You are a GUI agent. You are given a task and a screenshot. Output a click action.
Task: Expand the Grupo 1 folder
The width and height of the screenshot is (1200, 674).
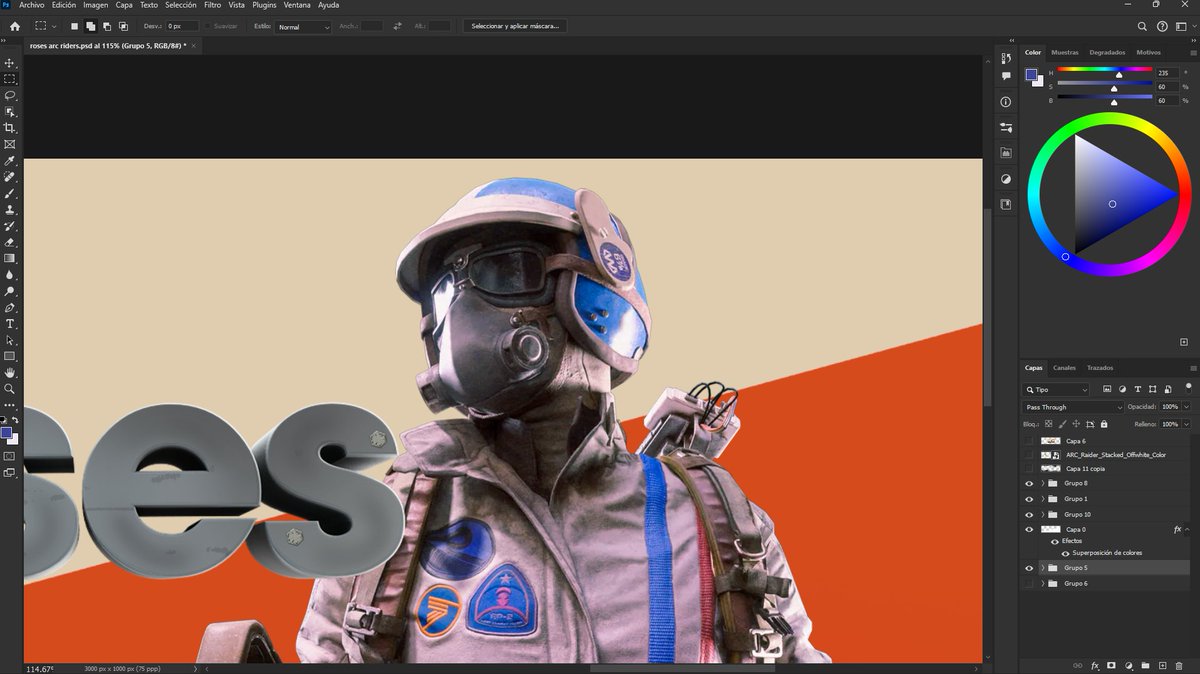tap(1042, 498)
